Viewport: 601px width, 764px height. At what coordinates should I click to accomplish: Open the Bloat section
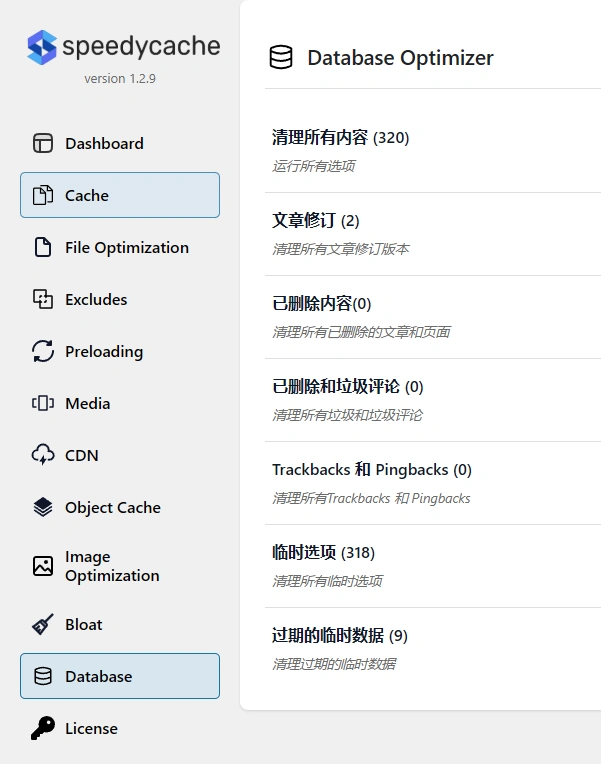120,624
